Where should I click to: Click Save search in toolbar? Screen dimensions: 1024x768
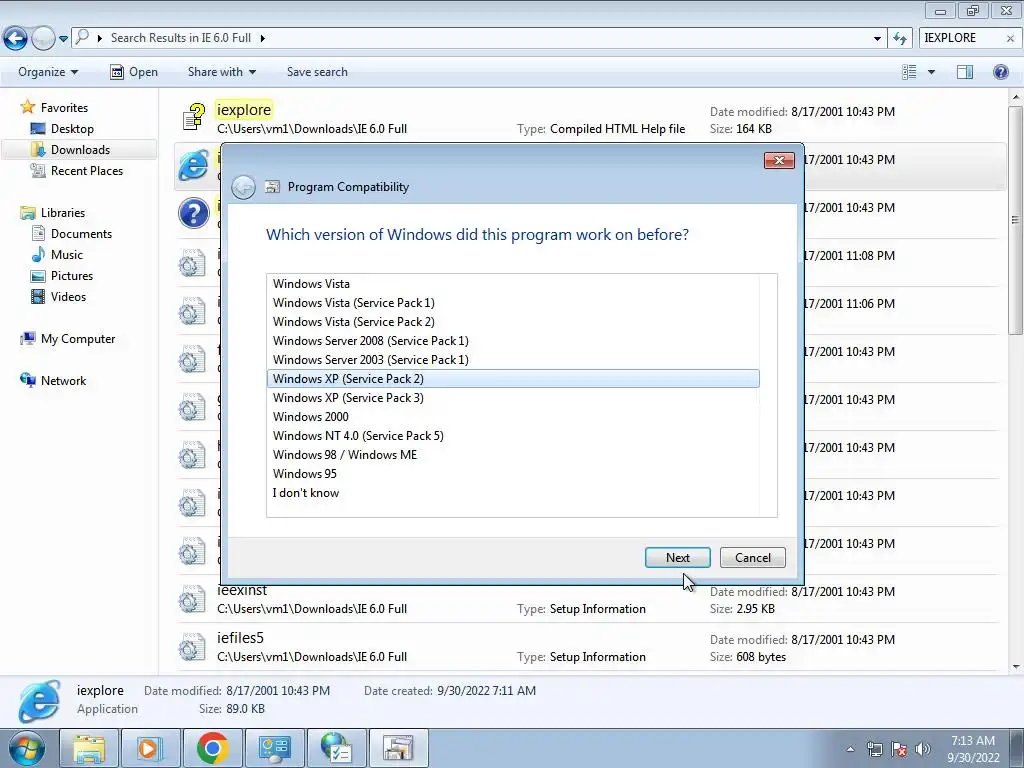(x=317, y=72)
